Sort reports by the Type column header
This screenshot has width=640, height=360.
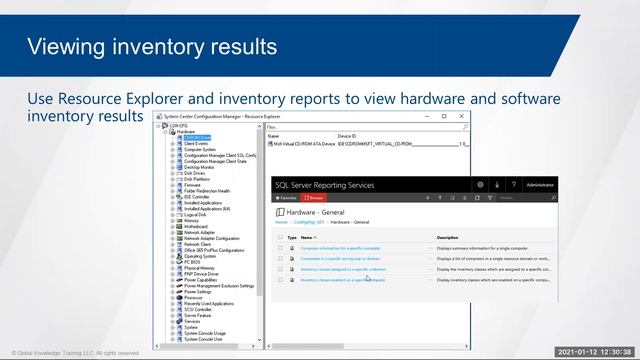tap(292, 238)
